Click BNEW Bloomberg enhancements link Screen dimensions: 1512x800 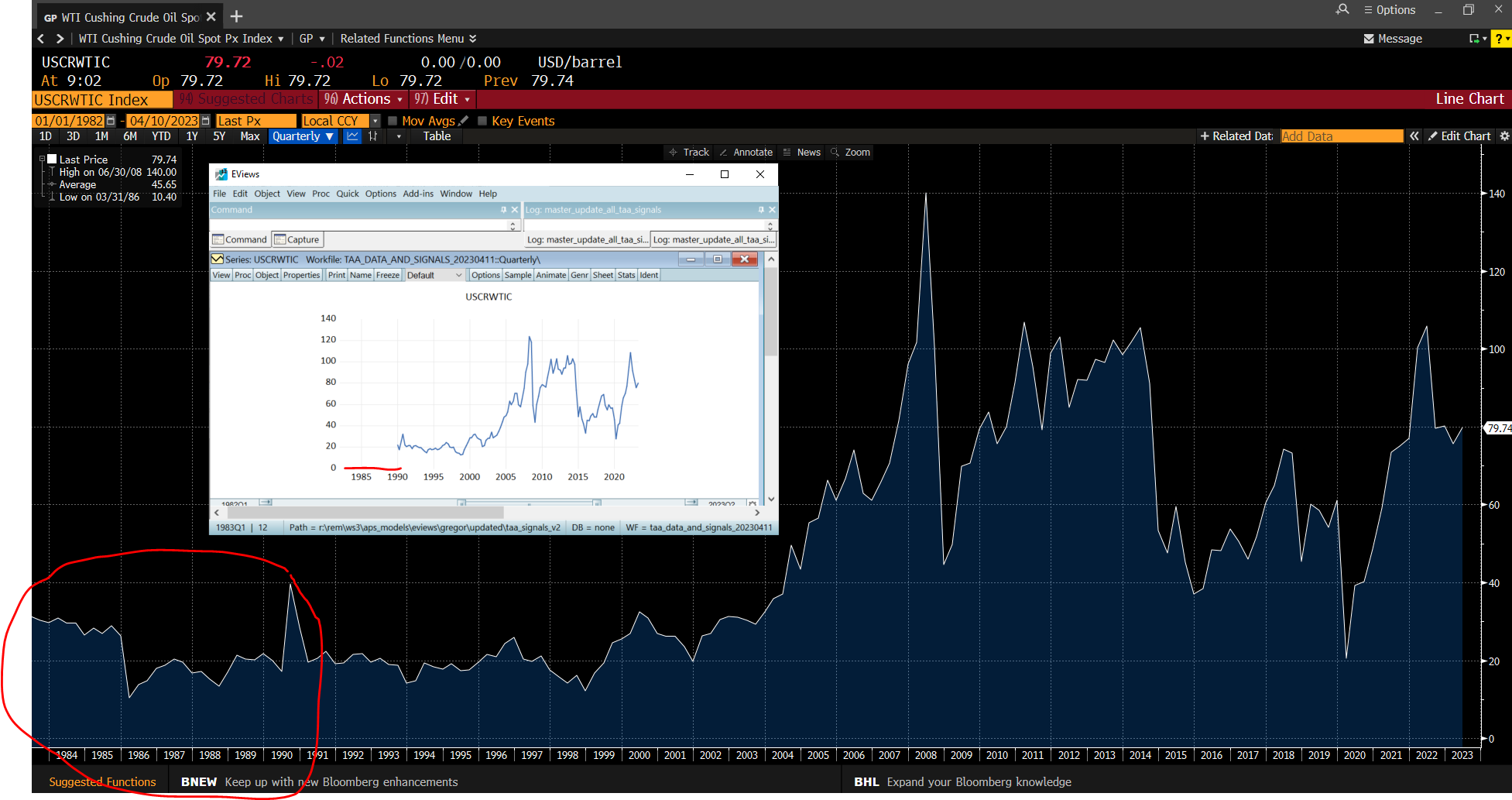click(x=319, y=782)
